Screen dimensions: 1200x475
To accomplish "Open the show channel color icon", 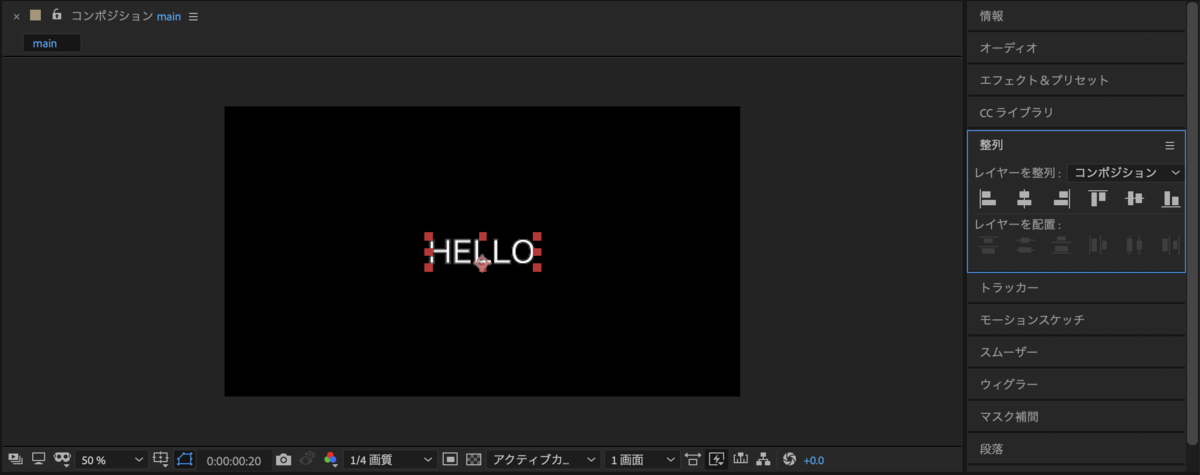I will pos(330,459).
